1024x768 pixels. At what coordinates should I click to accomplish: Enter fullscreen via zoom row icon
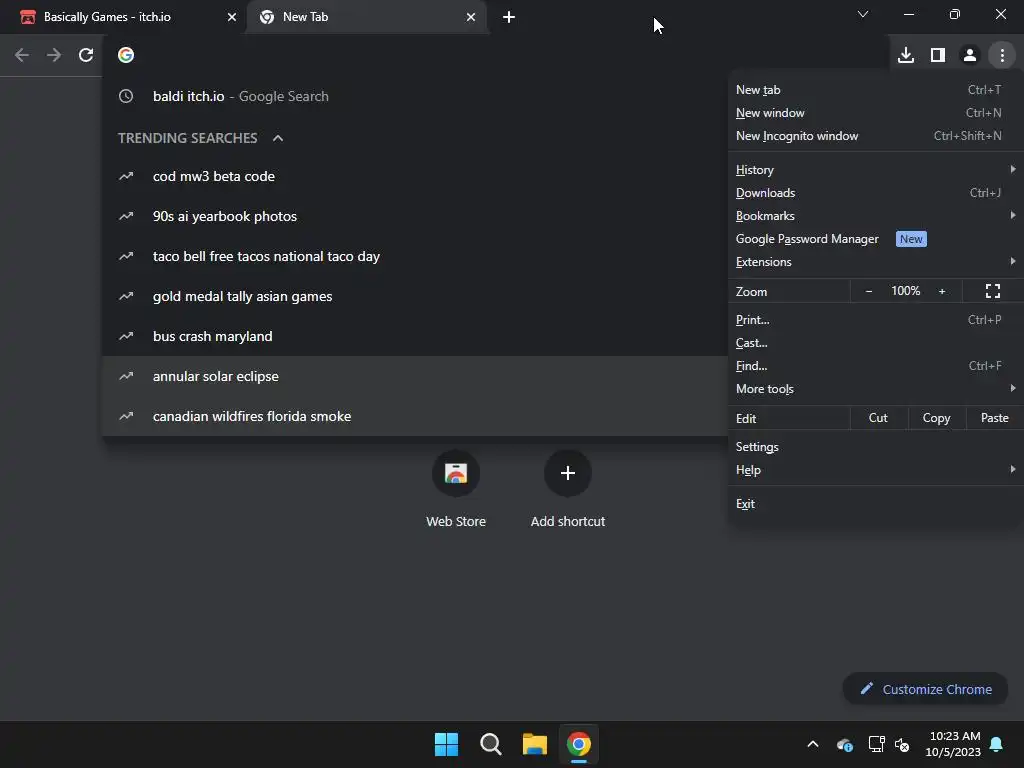(x=993, y=291)
